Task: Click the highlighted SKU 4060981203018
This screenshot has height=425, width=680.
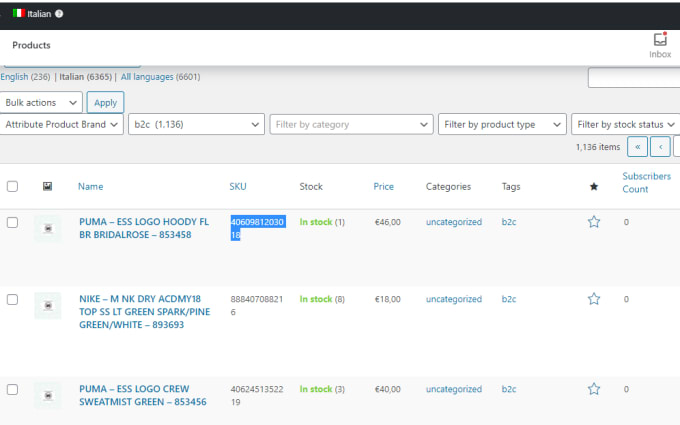Action: coord(257,229)
